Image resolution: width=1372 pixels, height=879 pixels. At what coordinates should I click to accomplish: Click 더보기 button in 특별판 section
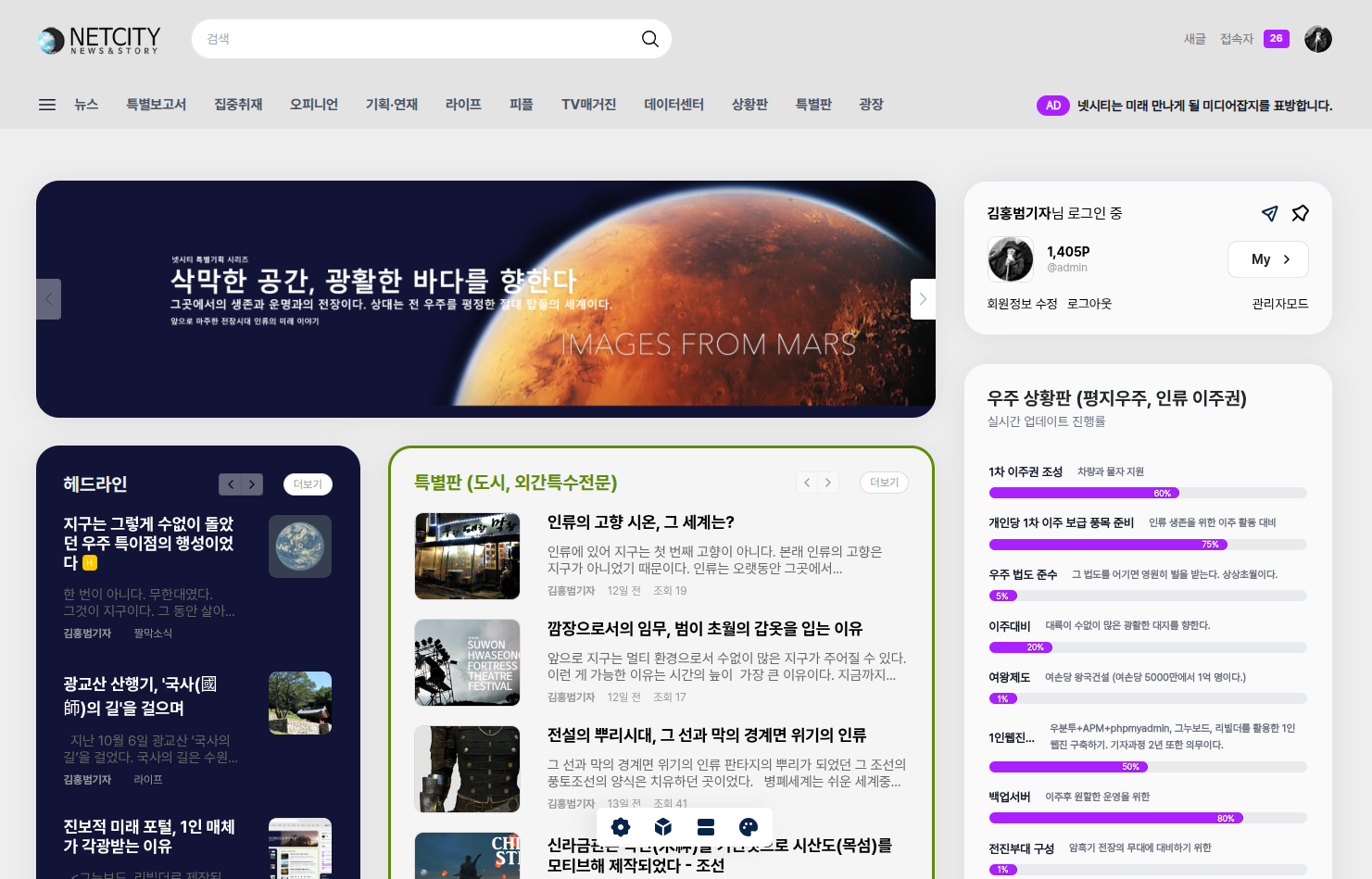tap(884, 483)
